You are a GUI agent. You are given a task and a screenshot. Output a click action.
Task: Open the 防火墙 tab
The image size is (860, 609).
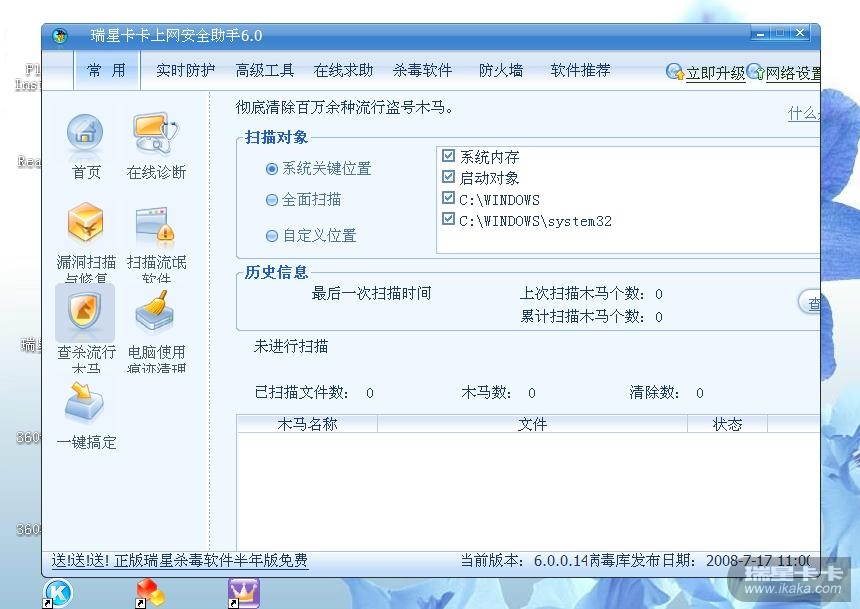(501, 70)
